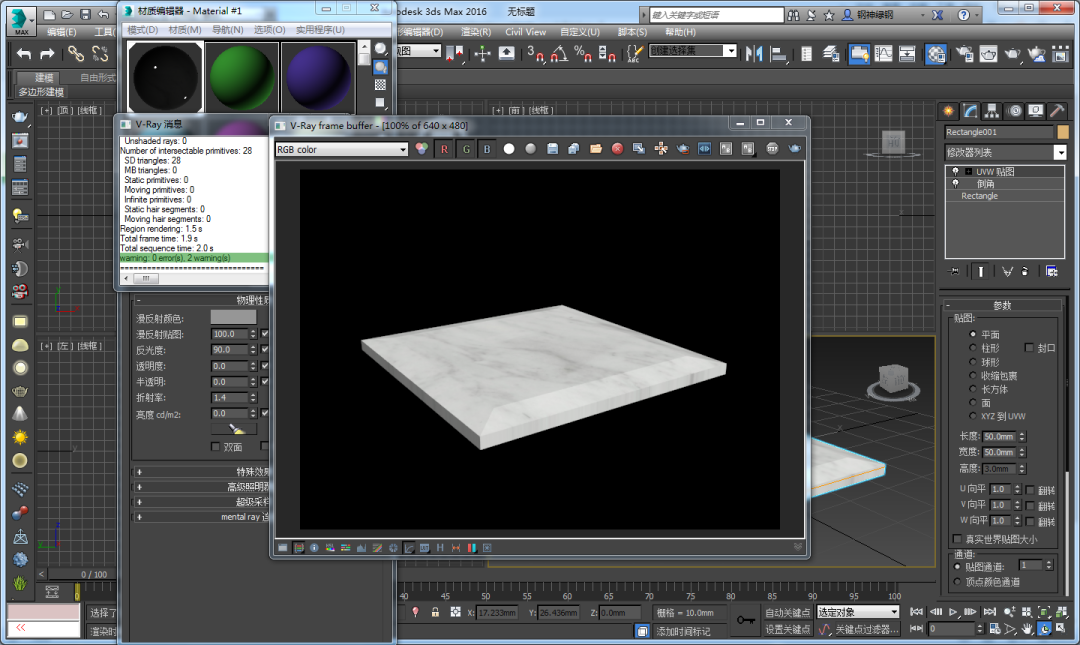The height and width of the screenshot is (645, 1080).
Task: Select 球形 mapping radio button
Action: [x=973, y=362]
